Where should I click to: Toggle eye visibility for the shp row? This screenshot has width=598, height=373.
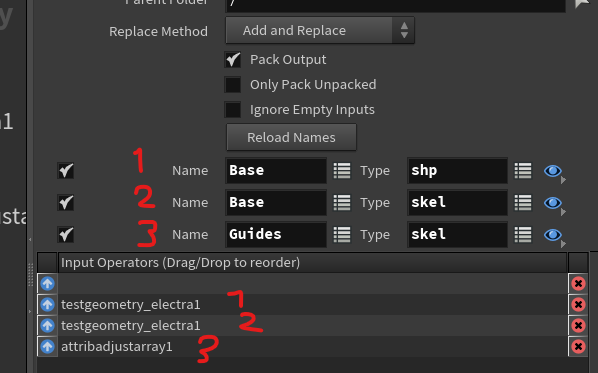point(553,171)
